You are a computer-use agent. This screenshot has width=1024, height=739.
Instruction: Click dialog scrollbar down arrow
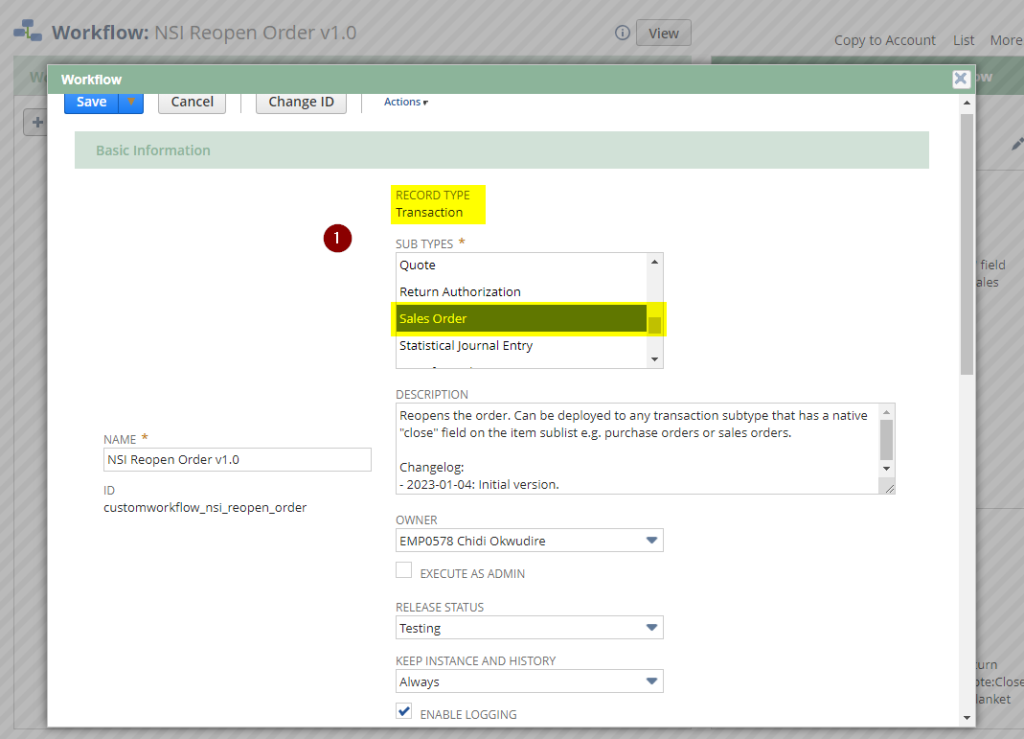click(967, 718)
